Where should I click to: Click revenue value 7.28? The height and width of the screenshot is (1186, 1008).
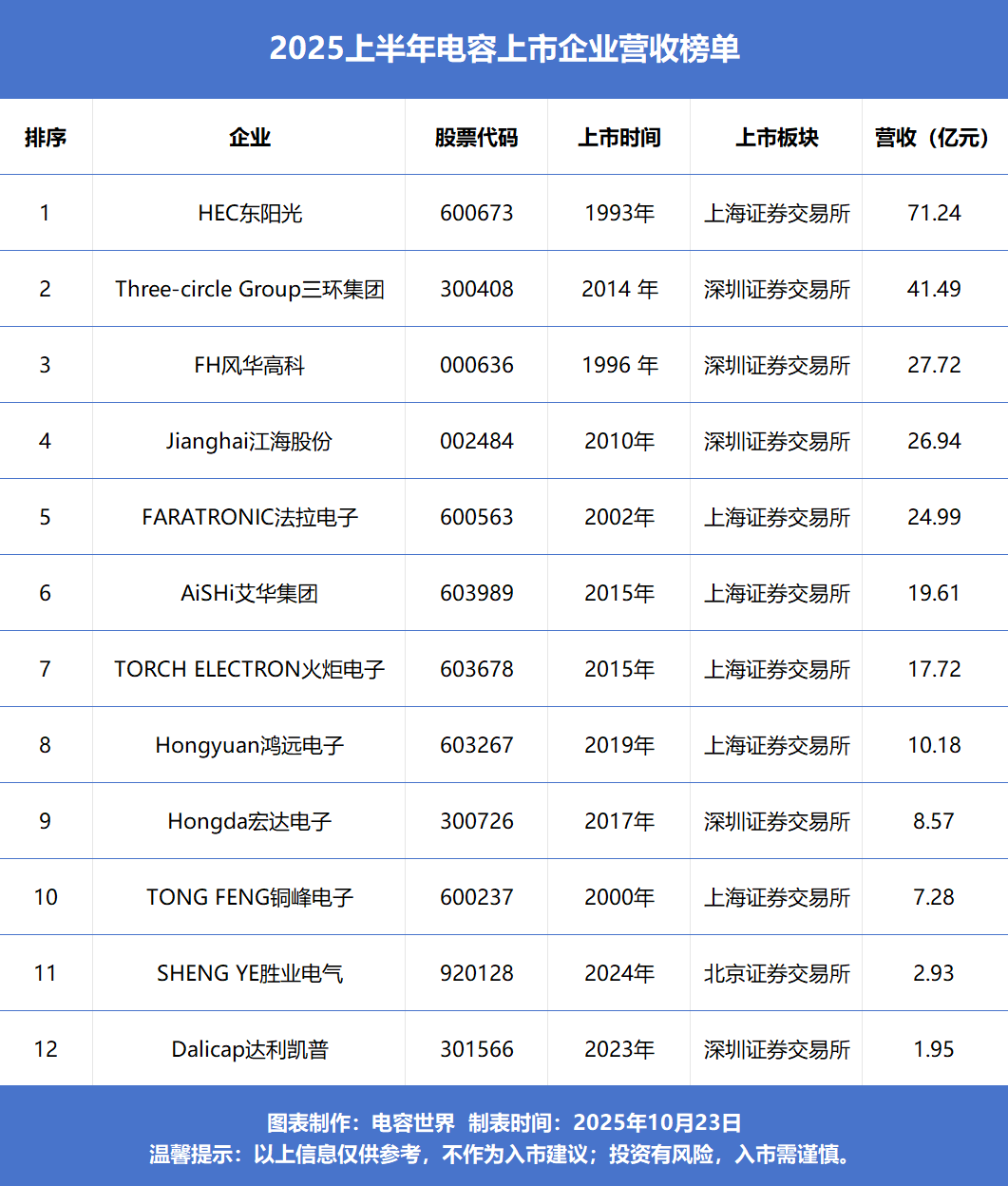coord(934,897)
